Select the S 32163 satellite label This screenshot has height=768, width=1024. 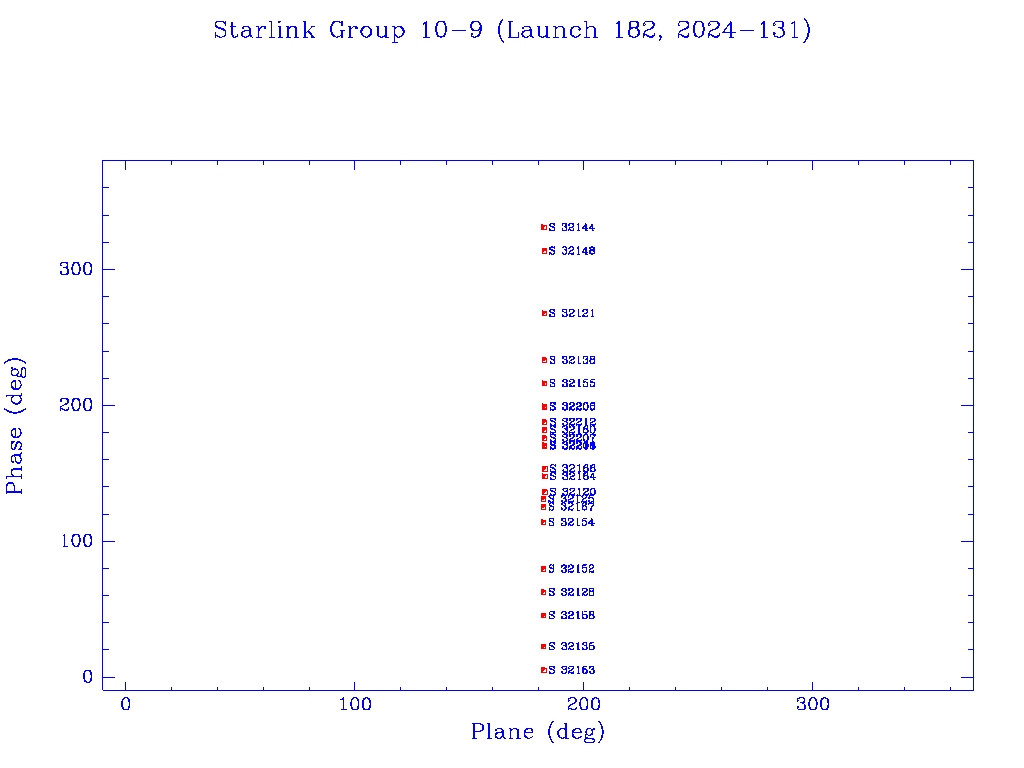click(571, 670)
